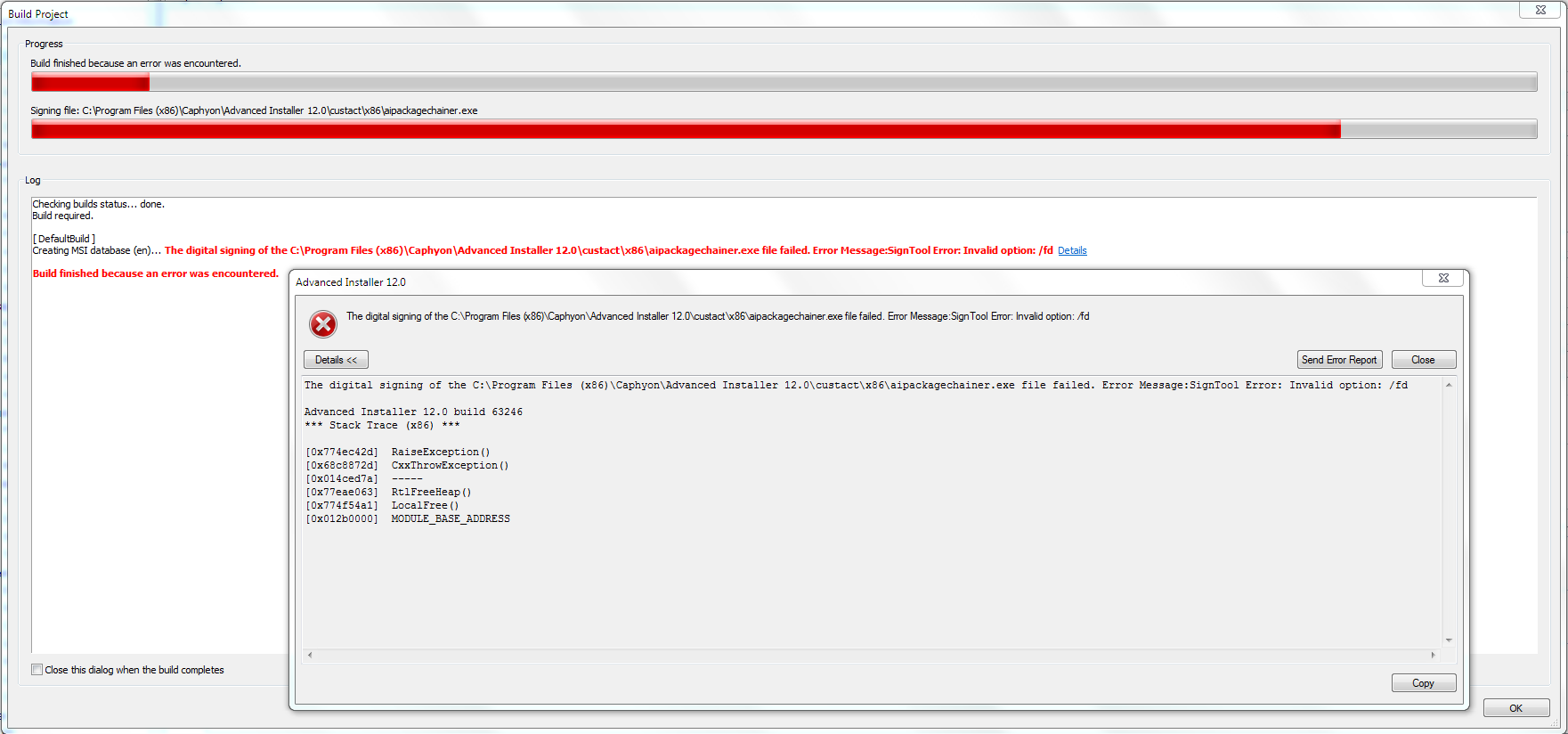Close the Advanced Installer 12.0 error dialog

(x=1443, y=279)
